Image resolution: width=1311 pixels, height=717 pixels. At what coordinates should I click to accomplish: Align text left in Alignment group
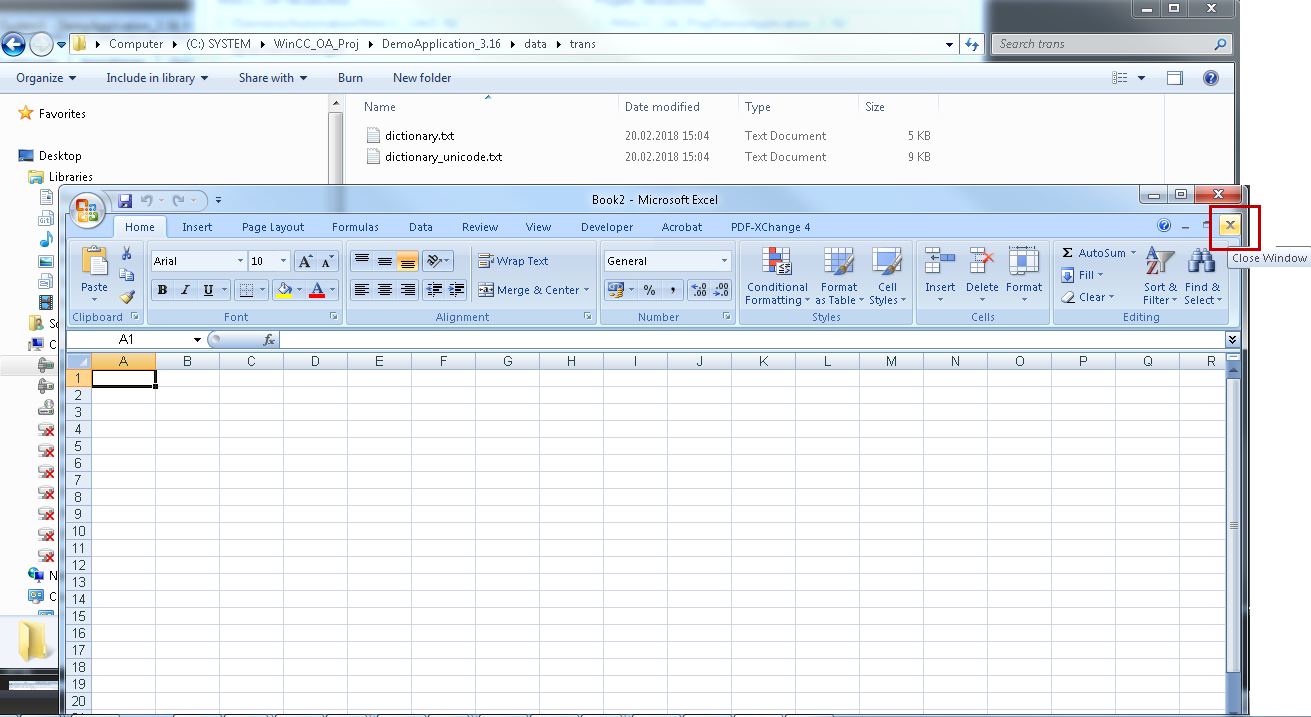tap(361, 290)
